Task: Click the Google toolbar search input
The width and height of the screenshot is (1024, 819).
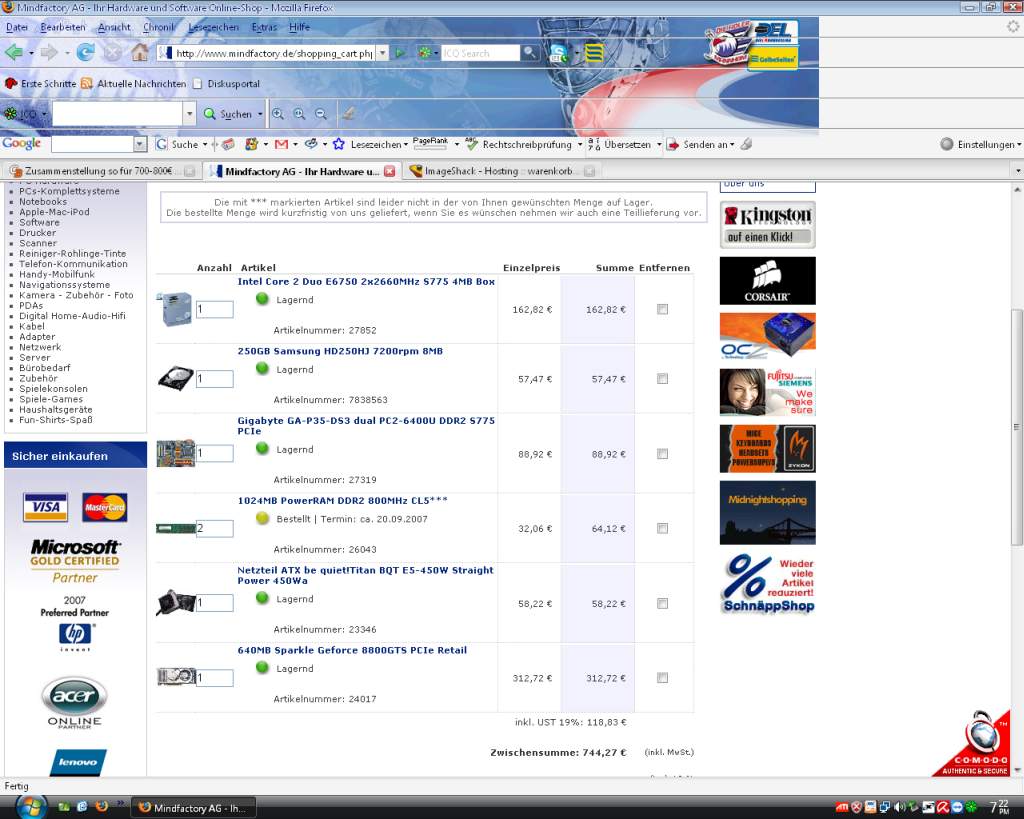Action: point(92,144)
